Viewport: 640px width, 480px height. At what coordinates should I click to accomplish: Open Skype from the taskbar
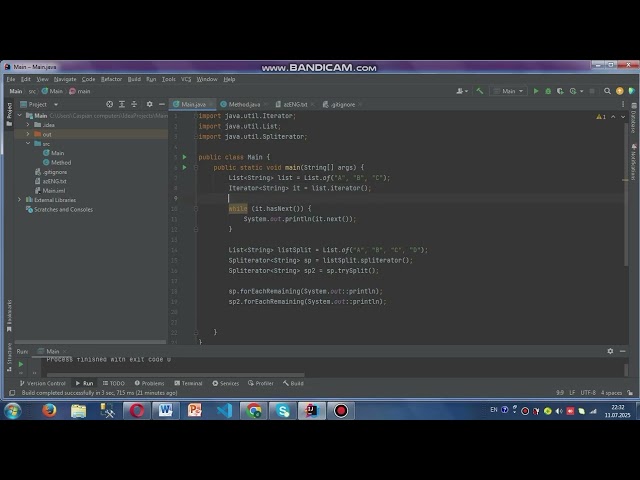click(x=282, y=411)
